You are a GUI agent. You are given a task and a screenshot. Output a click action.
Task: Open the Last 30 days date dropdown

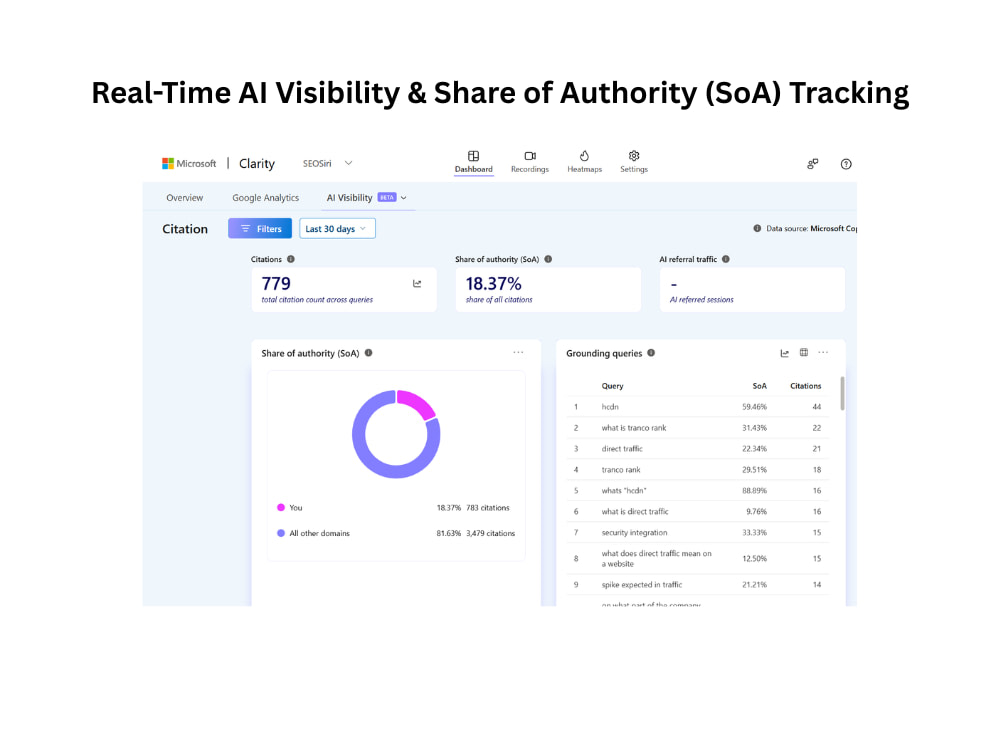[337, 228]
